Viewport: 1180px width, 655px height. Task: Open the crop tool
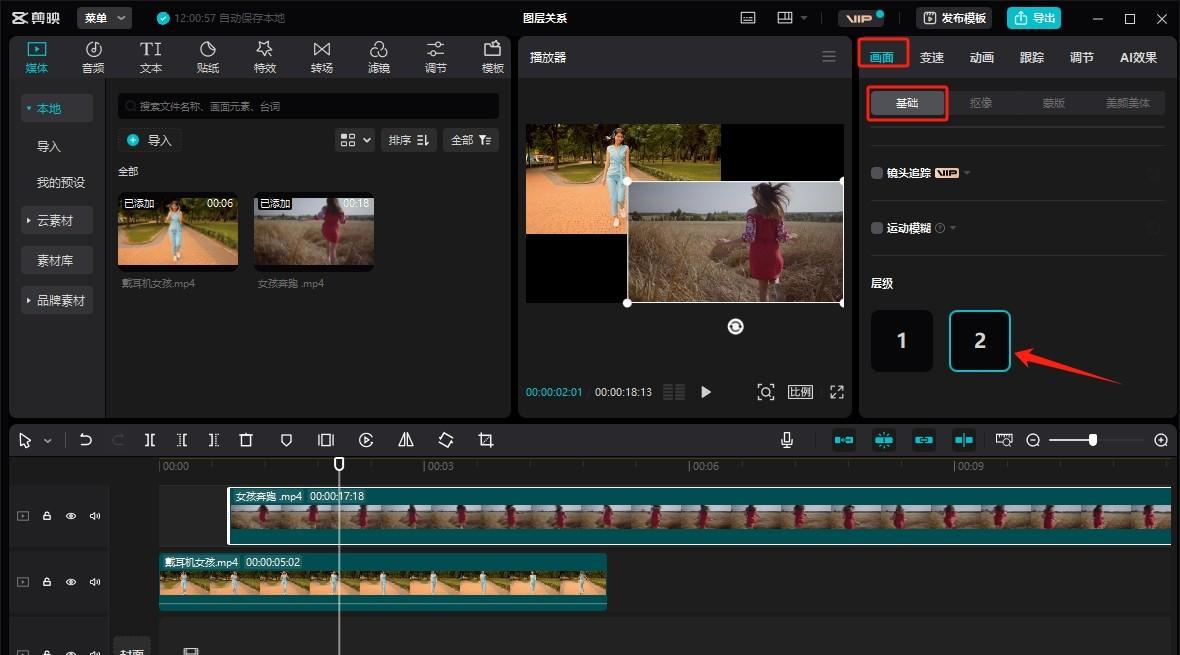(x=486, y=440)
